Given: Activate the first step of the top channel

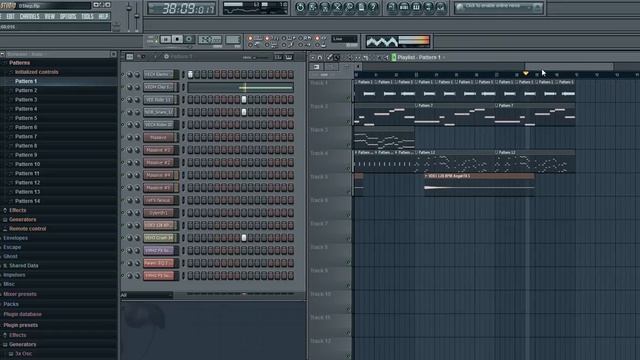Looking at the screenshot, I should (190, 75).
